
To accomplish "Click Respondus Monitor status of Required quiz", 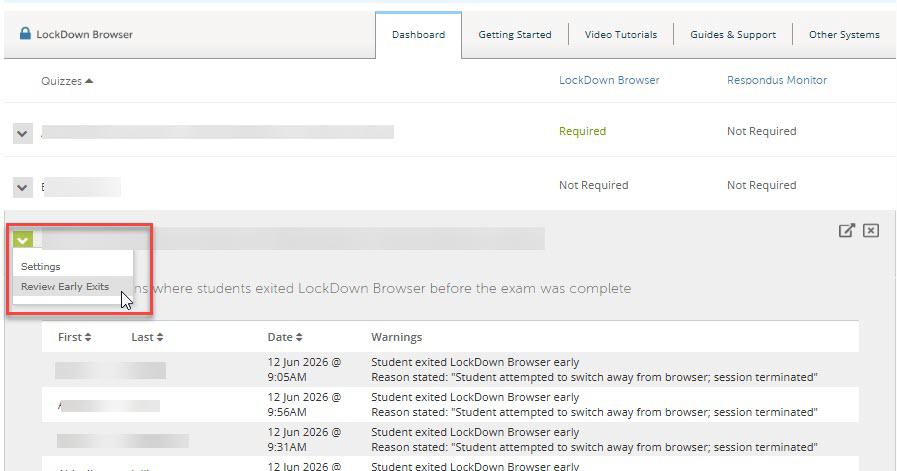I will (761, 131).
